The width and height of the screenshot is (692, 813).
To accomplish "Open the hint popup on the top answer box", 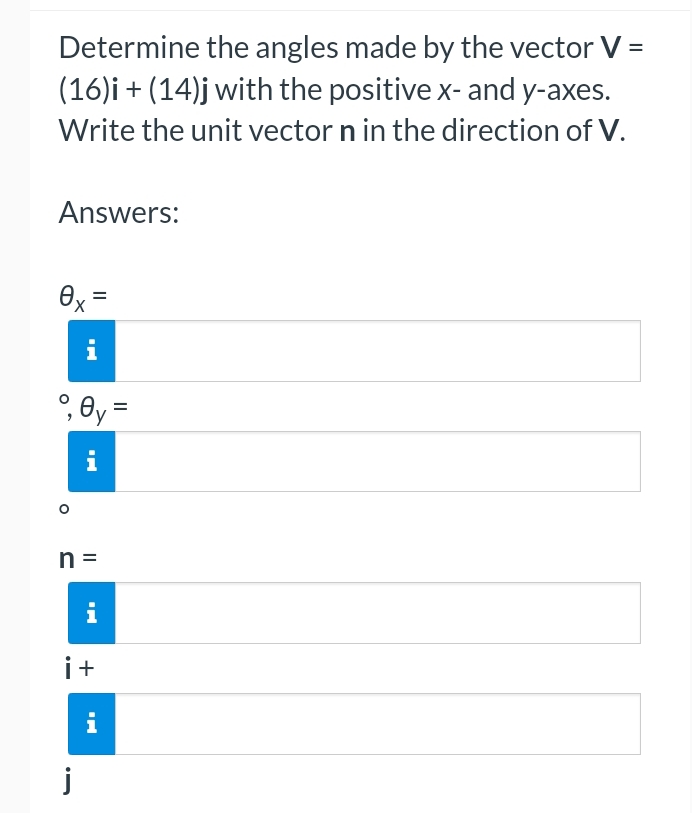I will point(91,350).
